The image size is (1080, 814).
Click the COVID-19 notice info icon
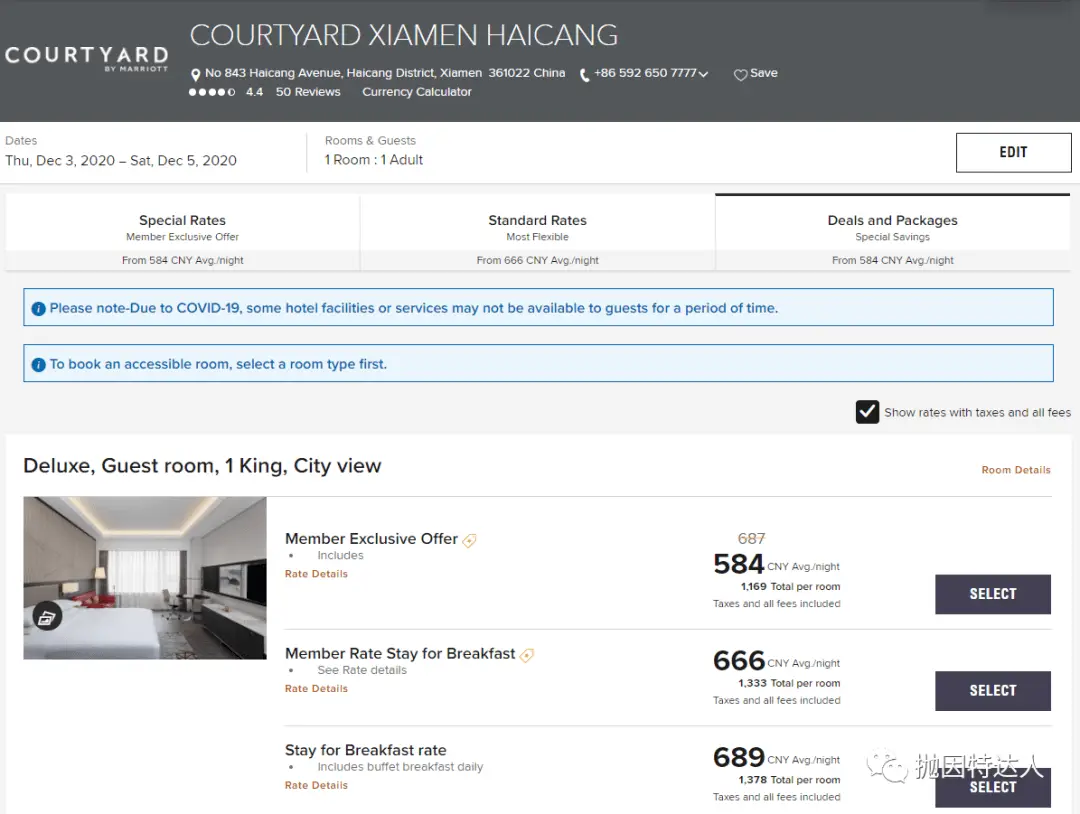(39, 309)
